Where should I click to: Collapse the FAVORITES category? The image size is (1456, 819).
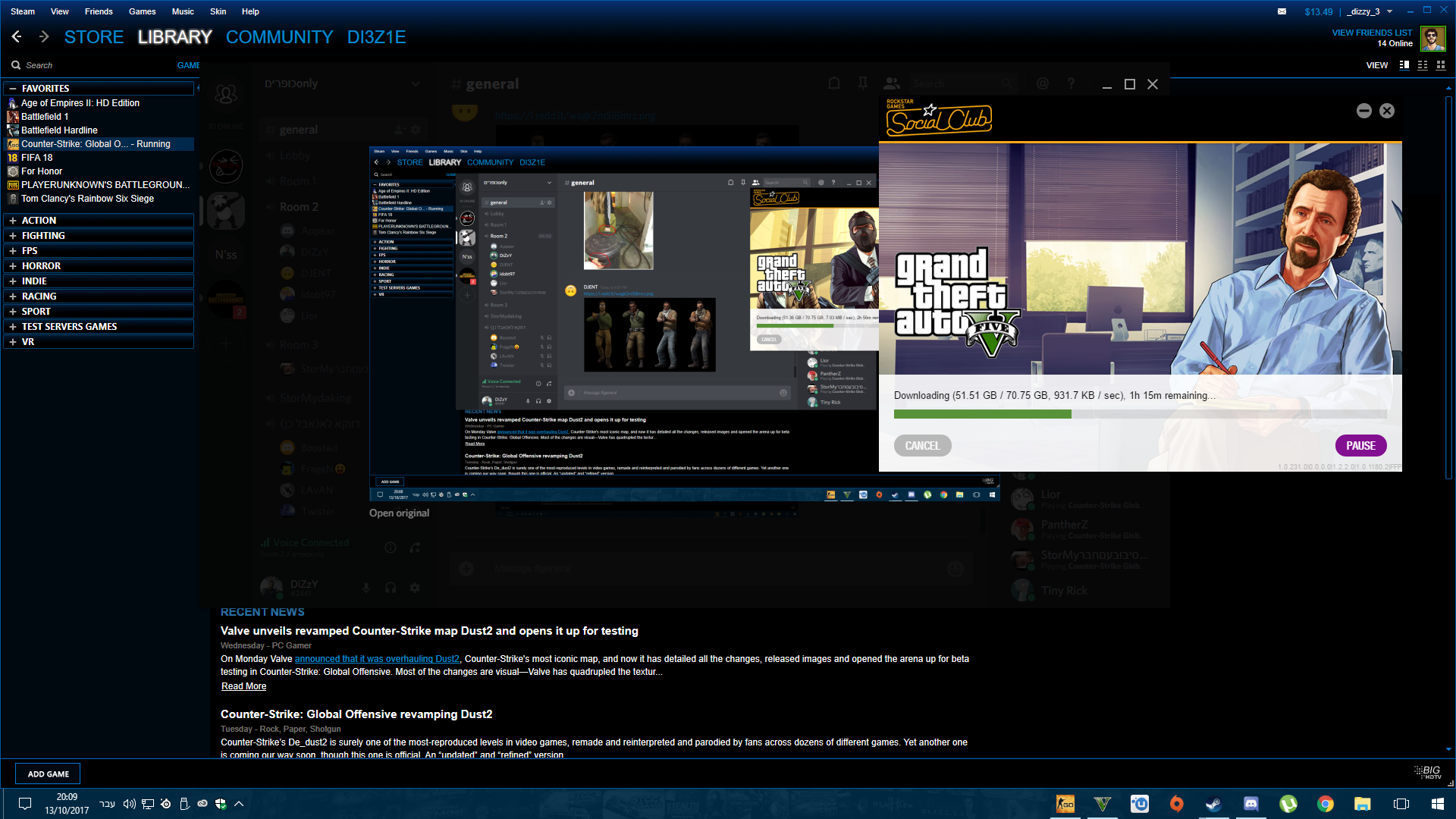point(13,89)
